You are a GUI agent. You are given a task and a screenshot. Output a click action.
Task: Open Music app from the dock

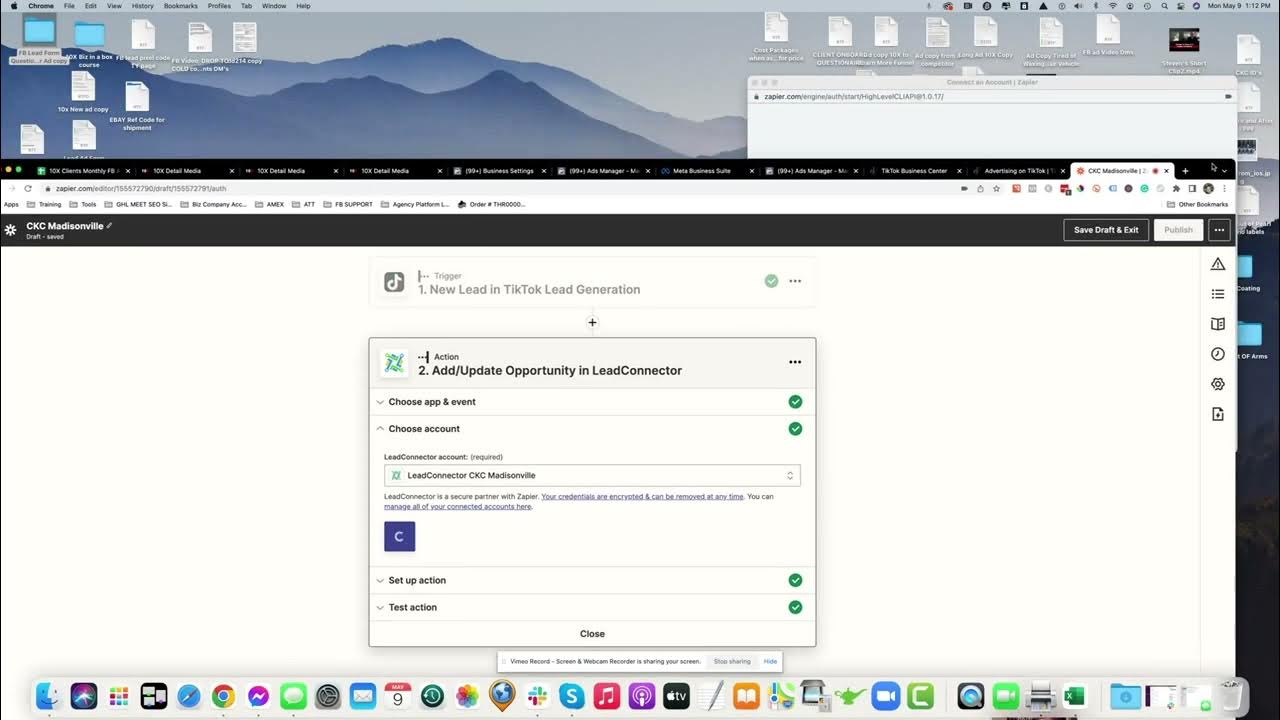(x=607, y=696)
